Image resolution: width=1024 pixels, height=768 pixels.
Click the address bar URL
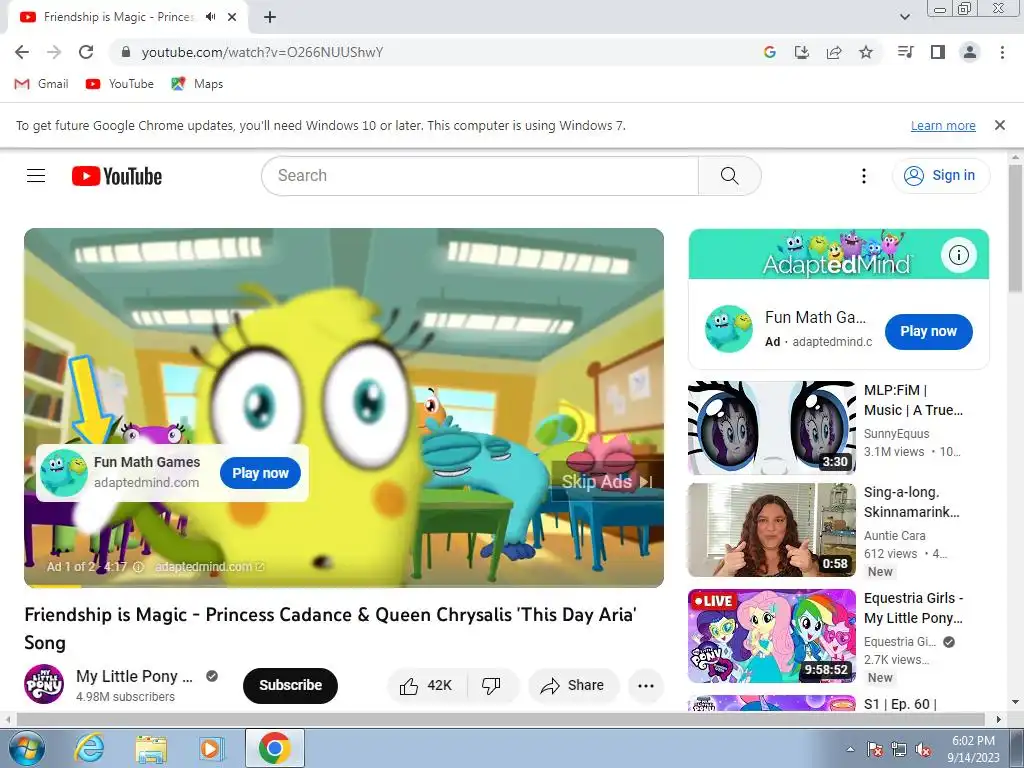click(262, 52)
